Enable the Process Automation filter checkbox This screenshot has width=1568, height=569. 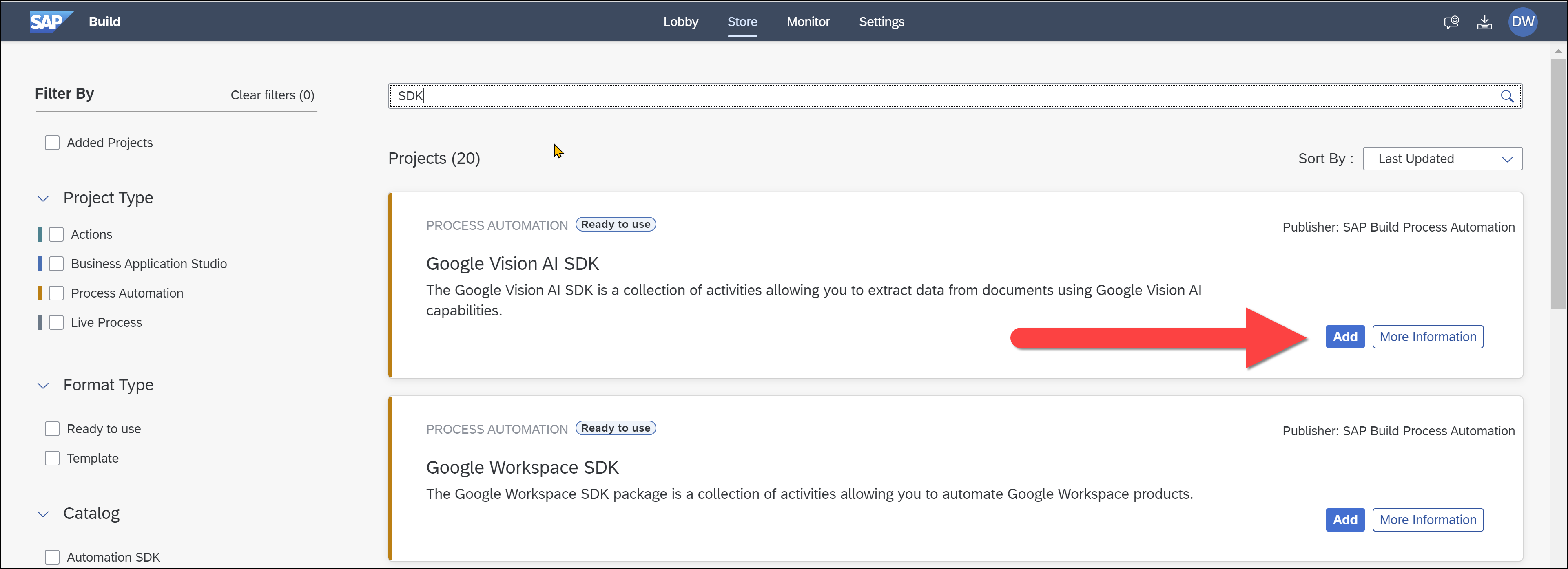[57, 293]
